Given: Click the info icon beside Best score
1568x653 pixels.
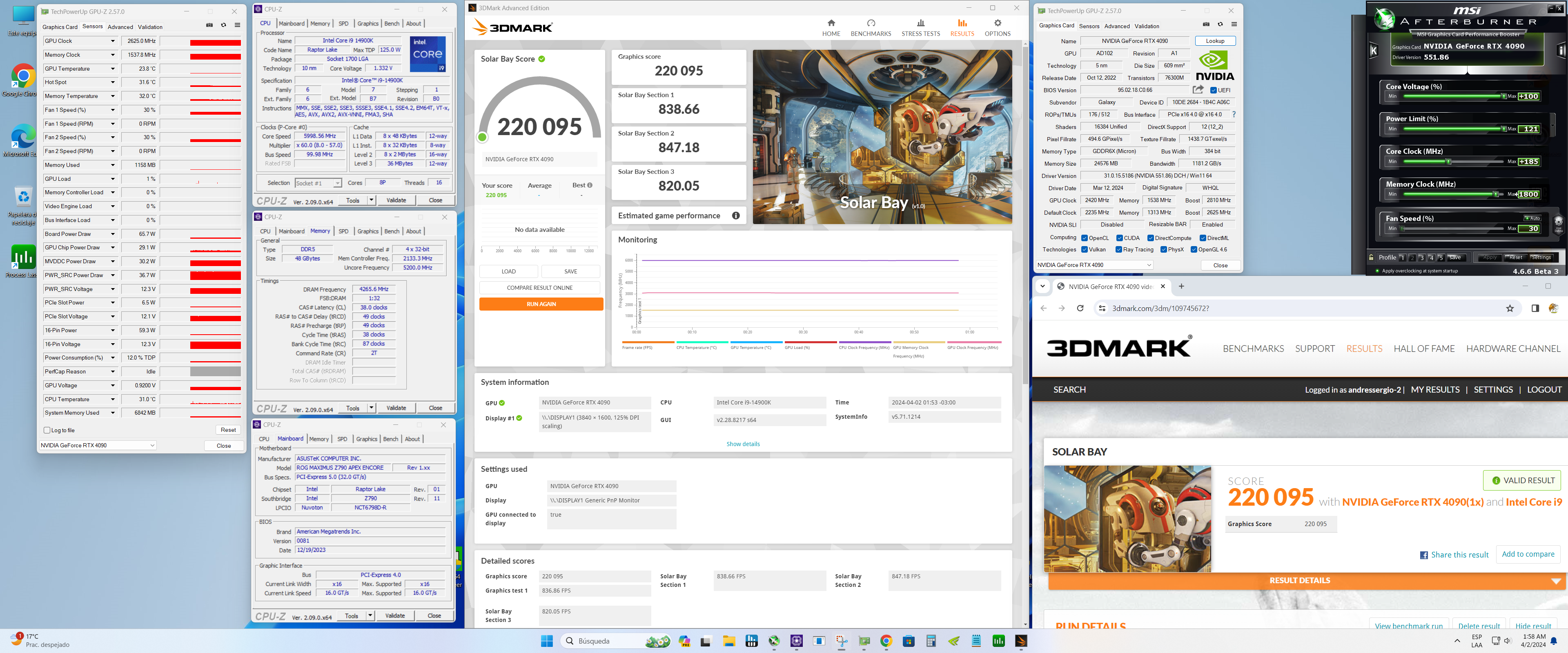Looking at the screenshot, I should [x=589, y=185].
